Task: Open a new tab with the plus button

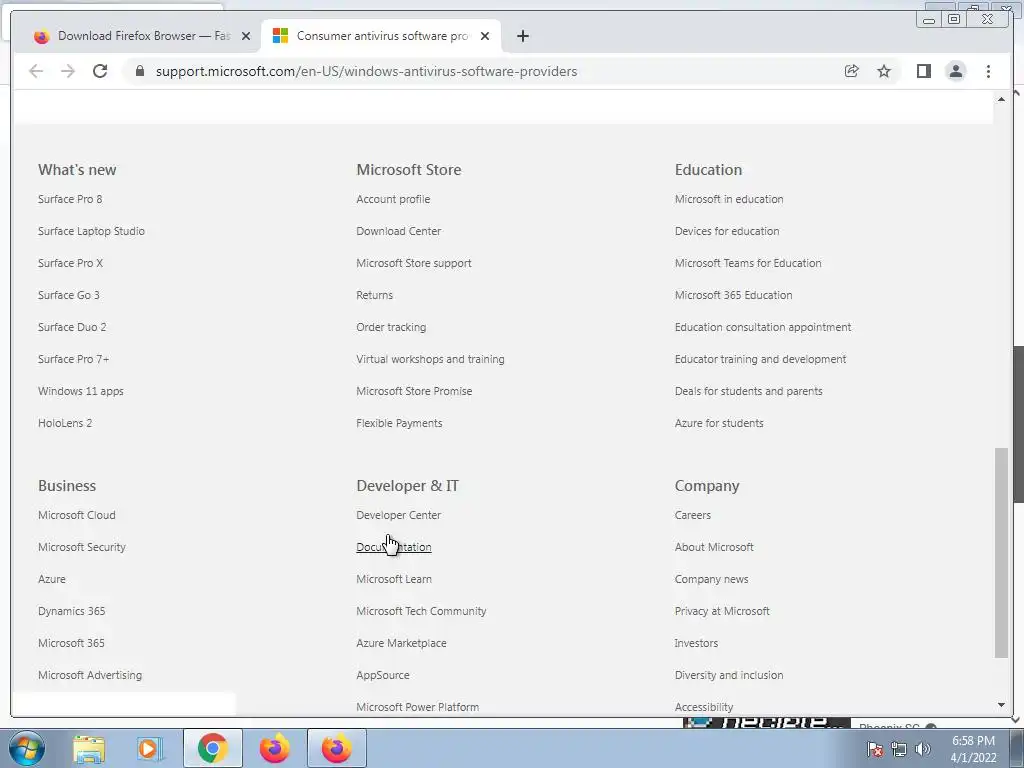Action: coord(522,36)
